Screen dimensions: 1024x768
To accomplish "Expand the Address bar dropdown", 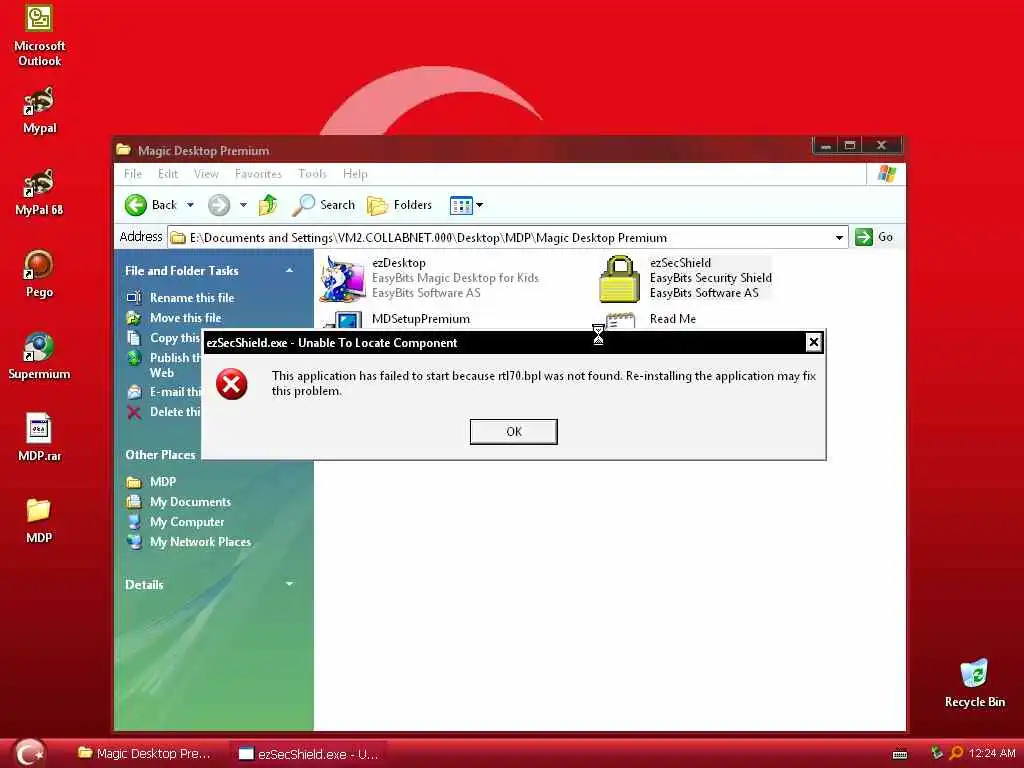I will tap(839, 238).
